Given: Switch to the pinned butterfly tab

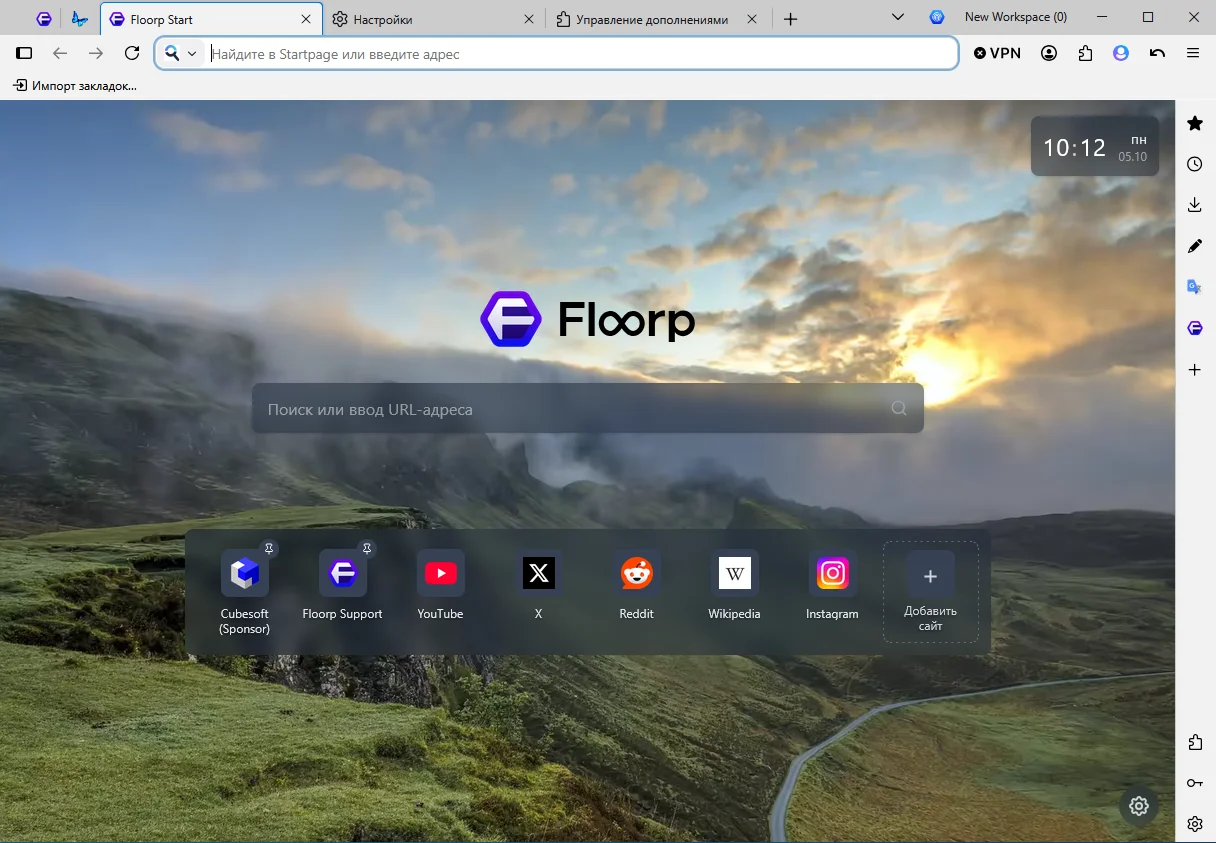Looking at the screenshot, I should point(80,19).
